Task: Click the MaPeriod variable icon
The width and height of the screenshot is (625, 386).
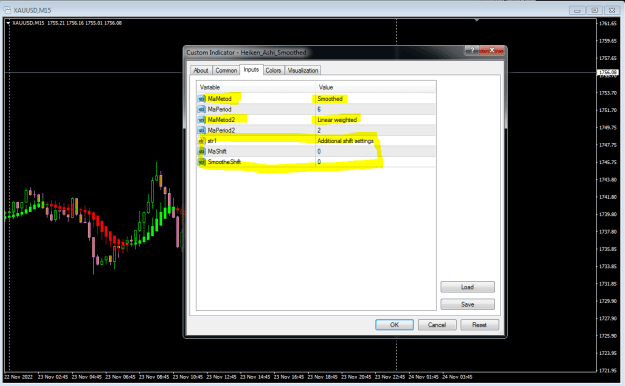Action: click(x=202, y=109)
